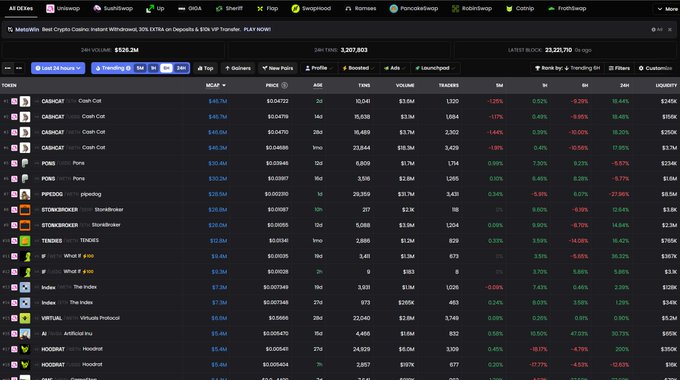Image resolution: width=680 pixels, height=380 pixels.
Task: Dismiss the MetaWin ad banner
Action: coord(670,29)
